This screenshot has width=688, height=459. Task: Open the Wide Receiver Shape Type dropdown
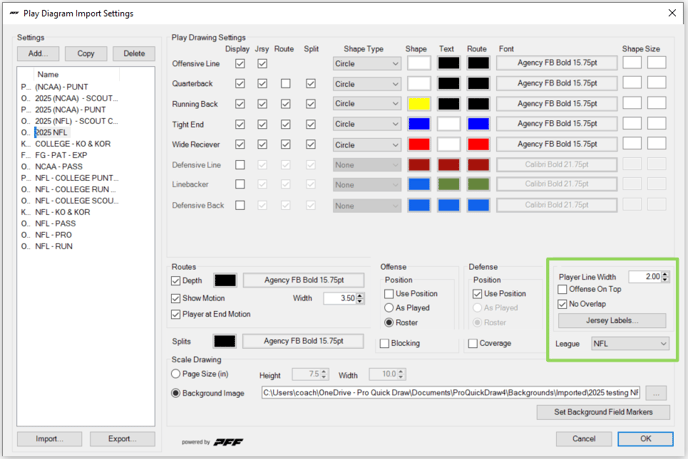tap(367, 145)
